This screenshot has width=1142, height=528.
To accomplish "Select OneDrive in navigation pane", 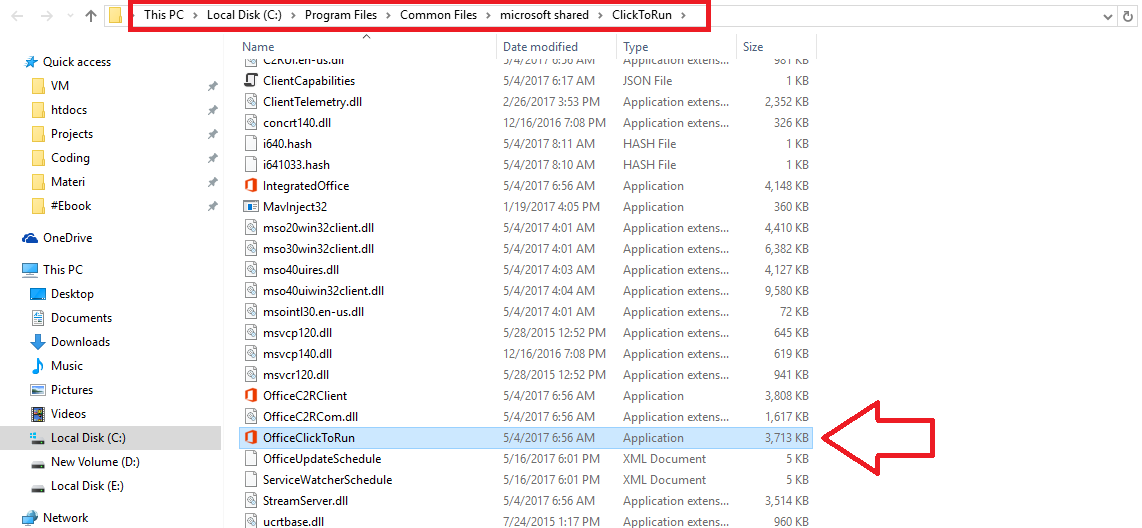I will 67,238.
